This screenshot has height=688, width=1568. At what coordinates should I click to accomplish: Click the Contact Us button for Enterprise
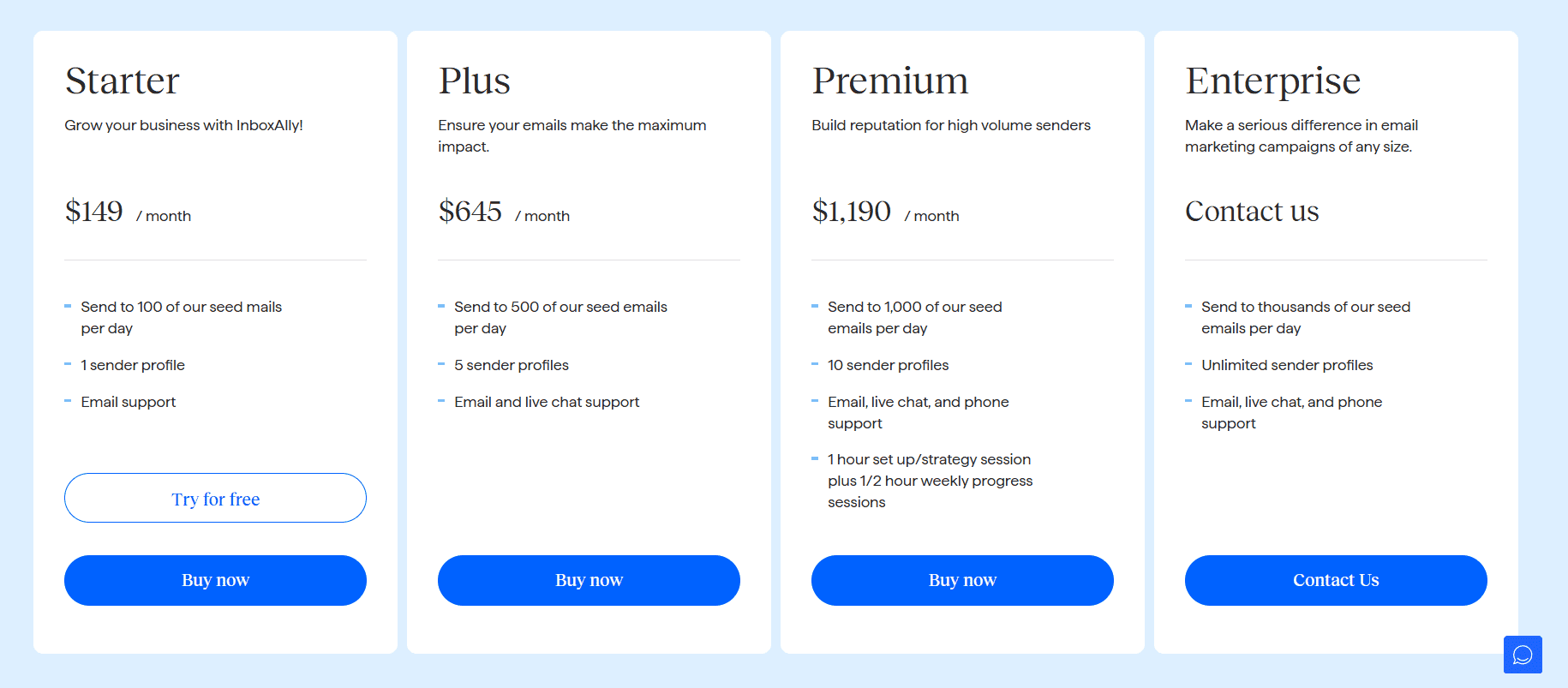click(1336, 580)
